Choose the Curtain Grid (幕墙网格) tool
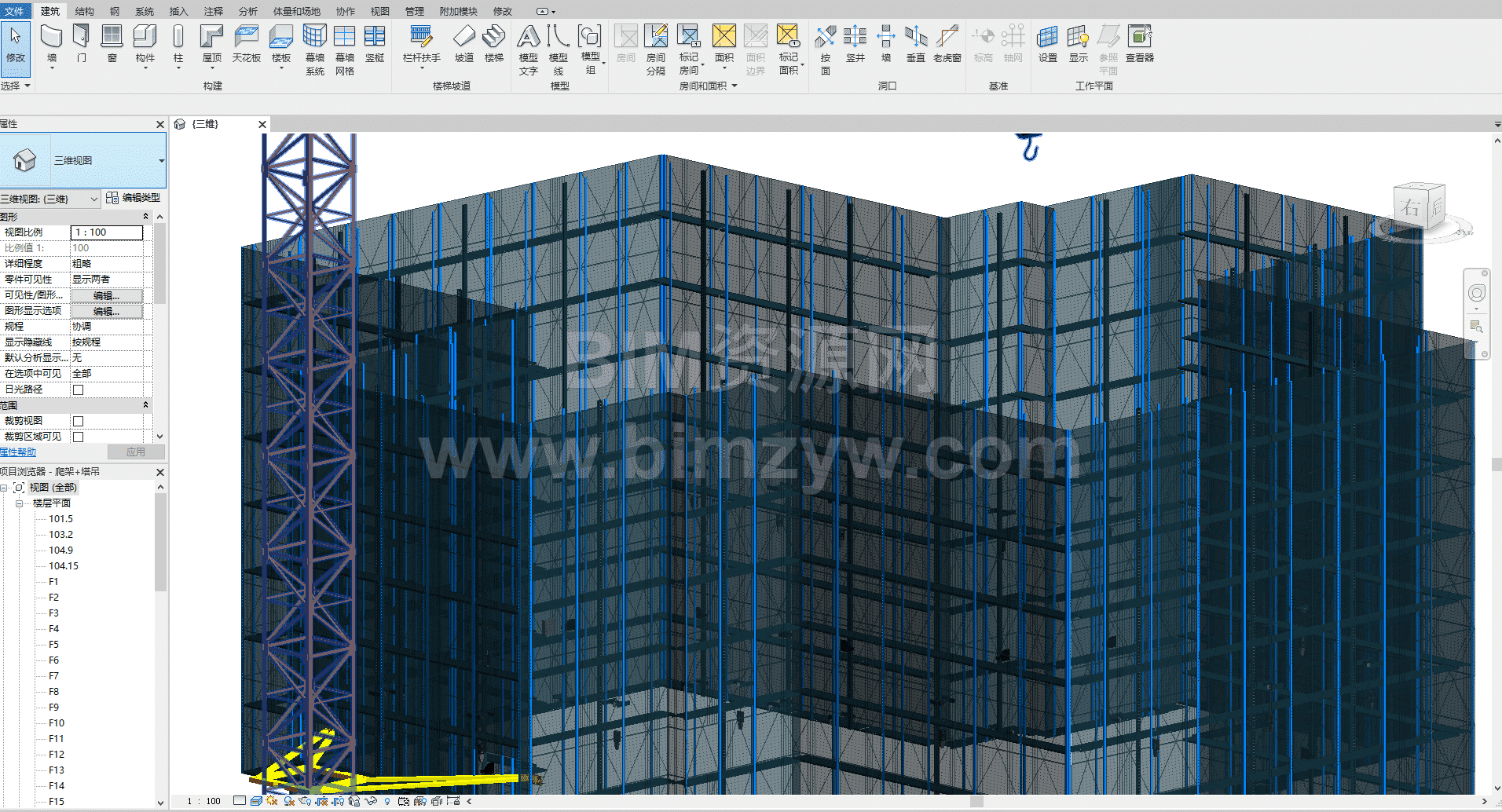Viewport: 1502px width, 812px height. click(x=345, y=49)
